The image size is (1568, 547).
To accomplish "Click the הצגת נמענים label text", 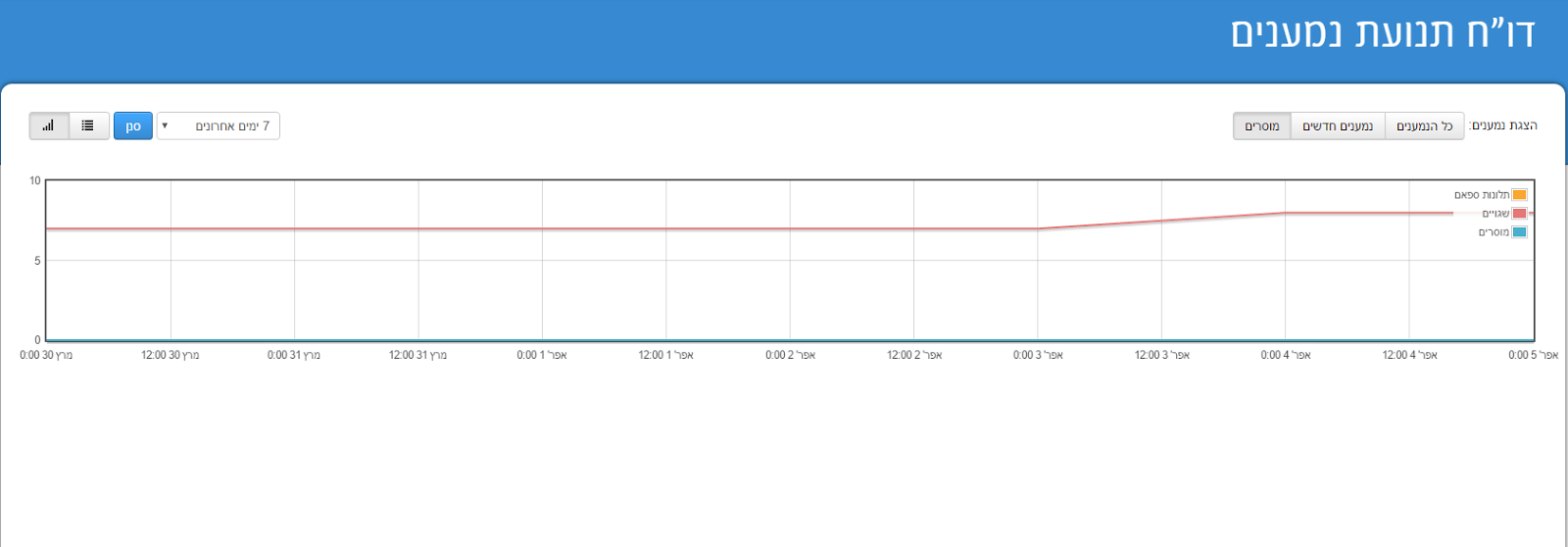I will coord(1503,125).
